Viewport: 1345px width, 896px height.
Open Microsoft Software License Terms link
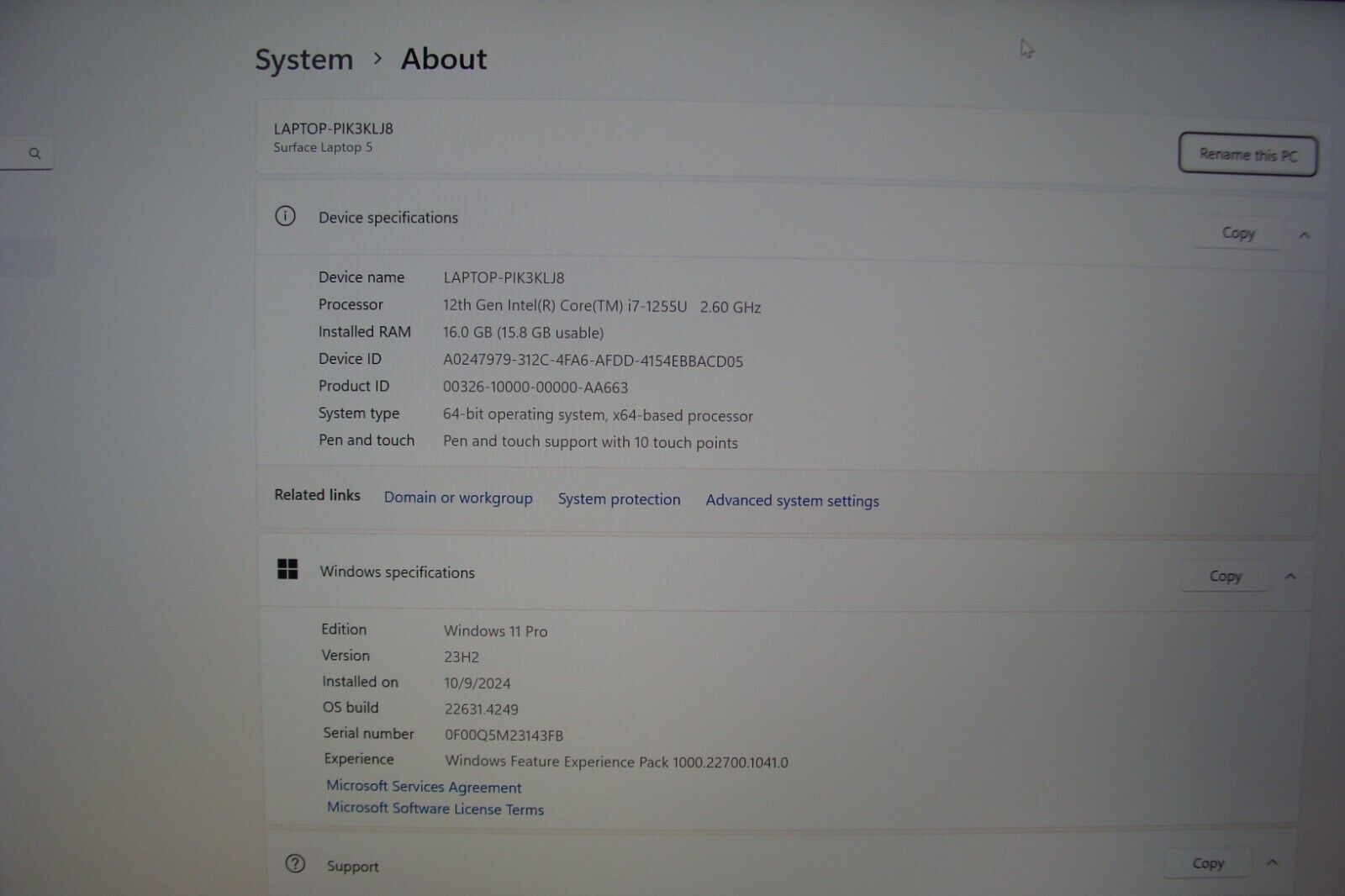(x=435, y=809)
